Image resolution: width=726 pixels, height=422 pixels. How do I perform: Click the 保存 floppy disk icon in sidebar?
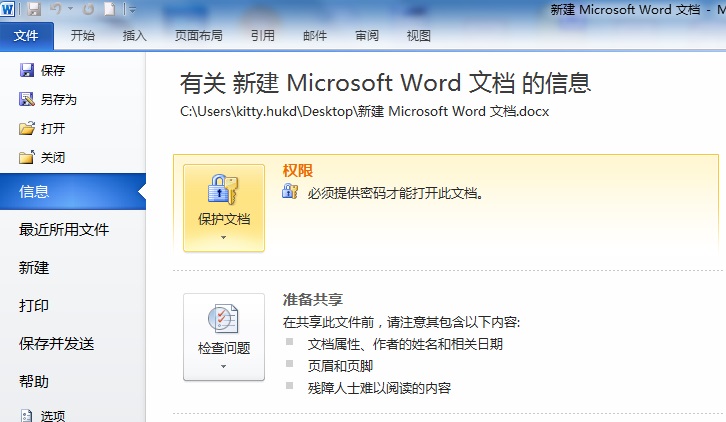pyautogui.click(x=27, y=70)
